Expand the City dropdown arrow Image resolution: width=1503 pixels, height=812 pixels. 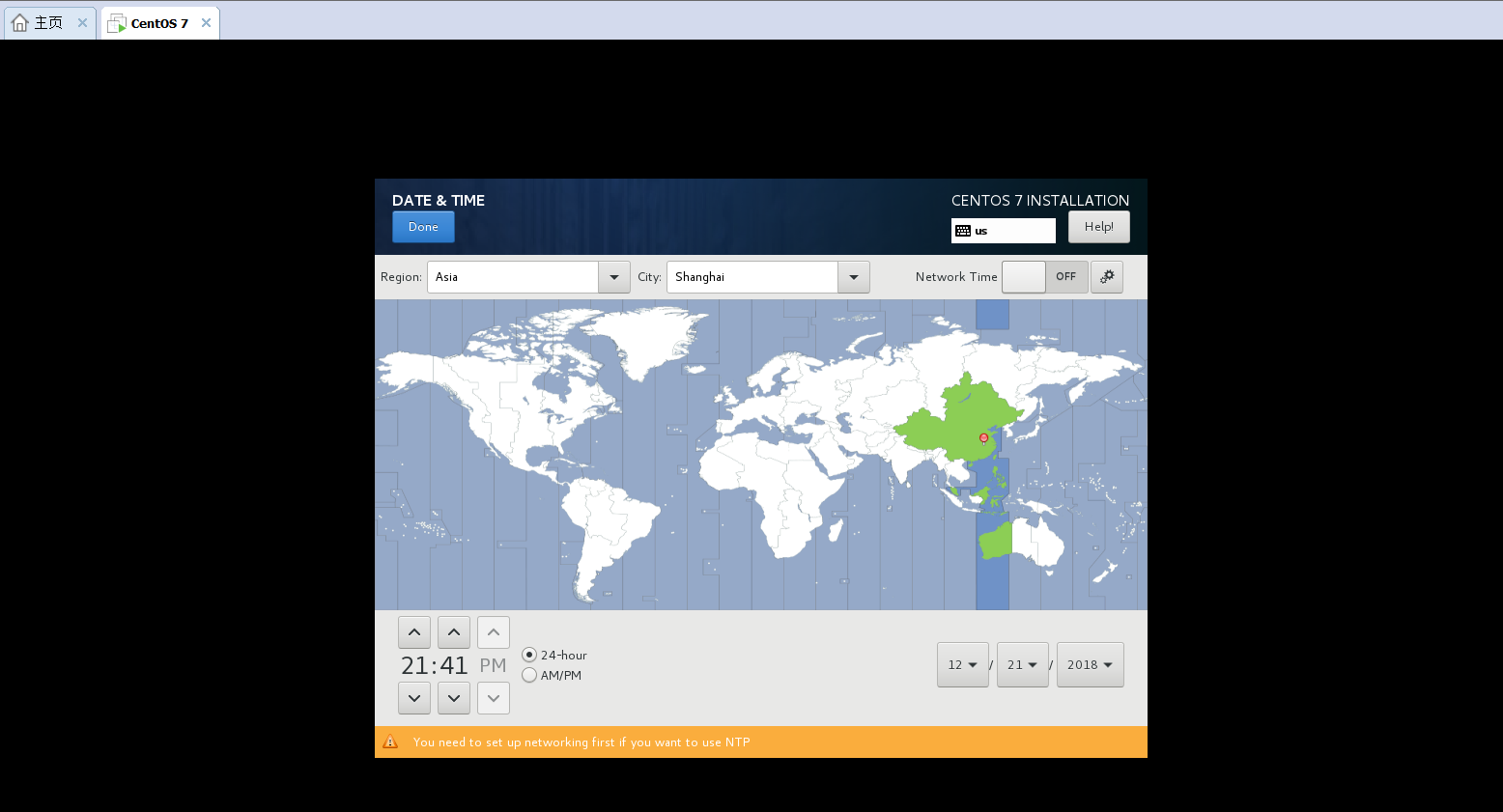pyautogui.click(x=854, y=277)
